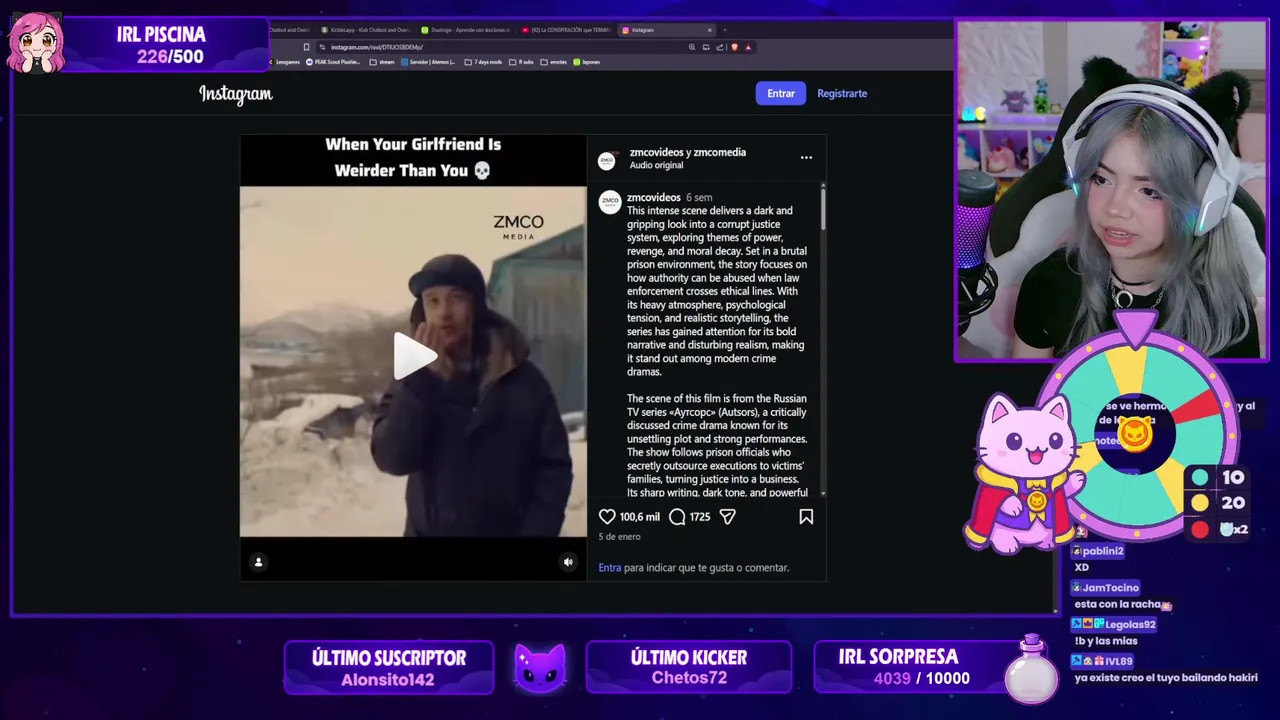
Task: Like the reel with the heart icon
Action: tap(607, 517)
